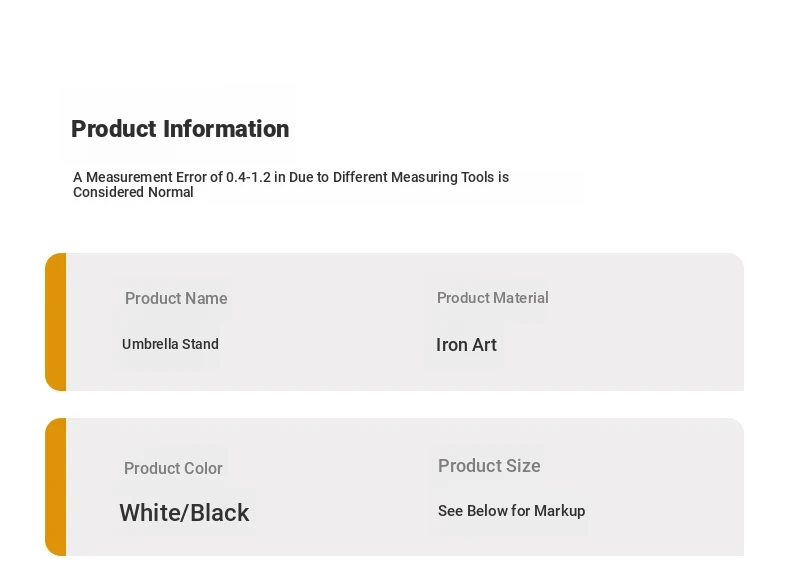
Task: Select the White/Black color value
Action: click(x=184, y=513)
